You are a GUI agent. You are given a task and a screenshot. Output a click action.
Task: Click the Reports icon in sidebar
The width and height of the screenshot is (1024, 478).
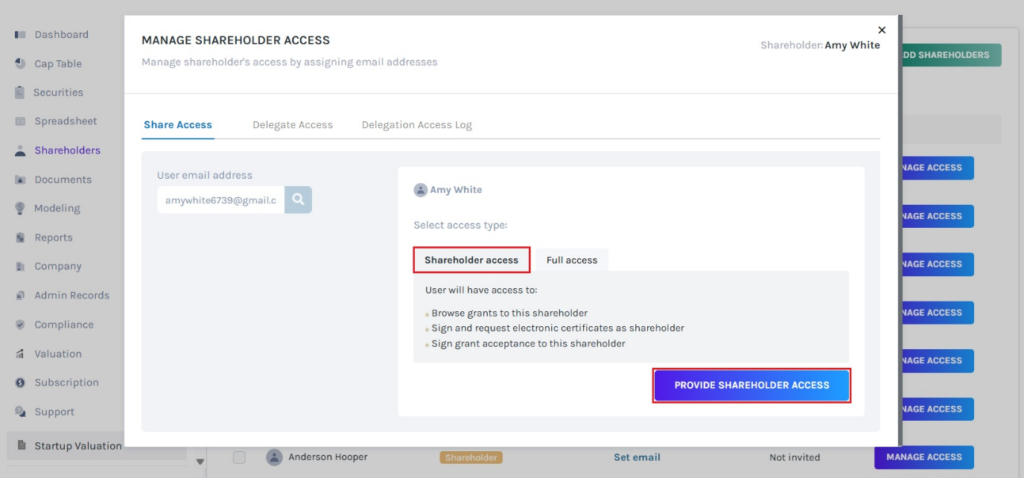click(20, 238)
